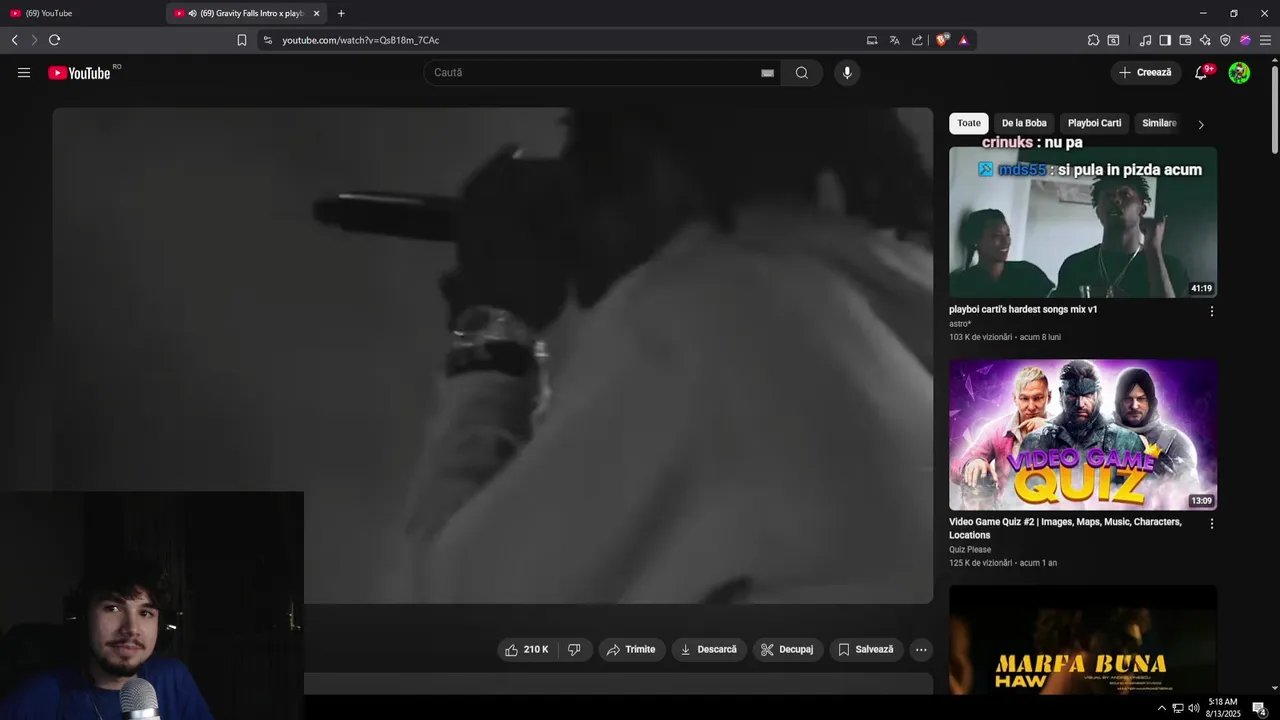Click the Descarcă download button
The image size is (1280, 720).
coord(709,650)
